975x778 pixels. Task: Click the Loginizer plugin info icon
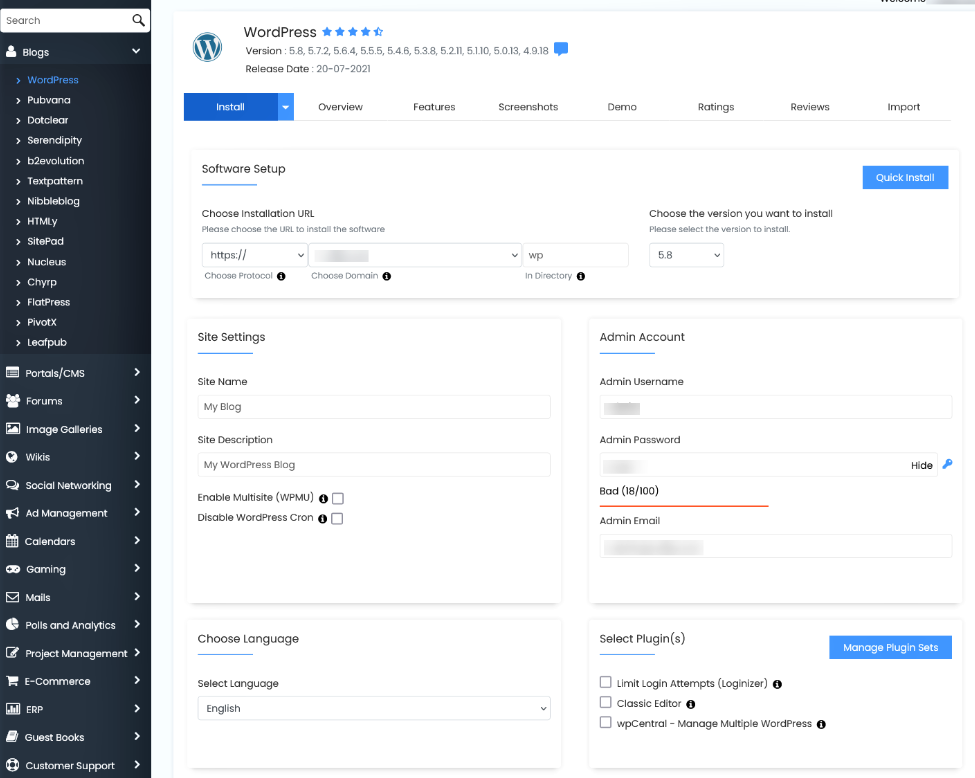[x=777, y=684]
